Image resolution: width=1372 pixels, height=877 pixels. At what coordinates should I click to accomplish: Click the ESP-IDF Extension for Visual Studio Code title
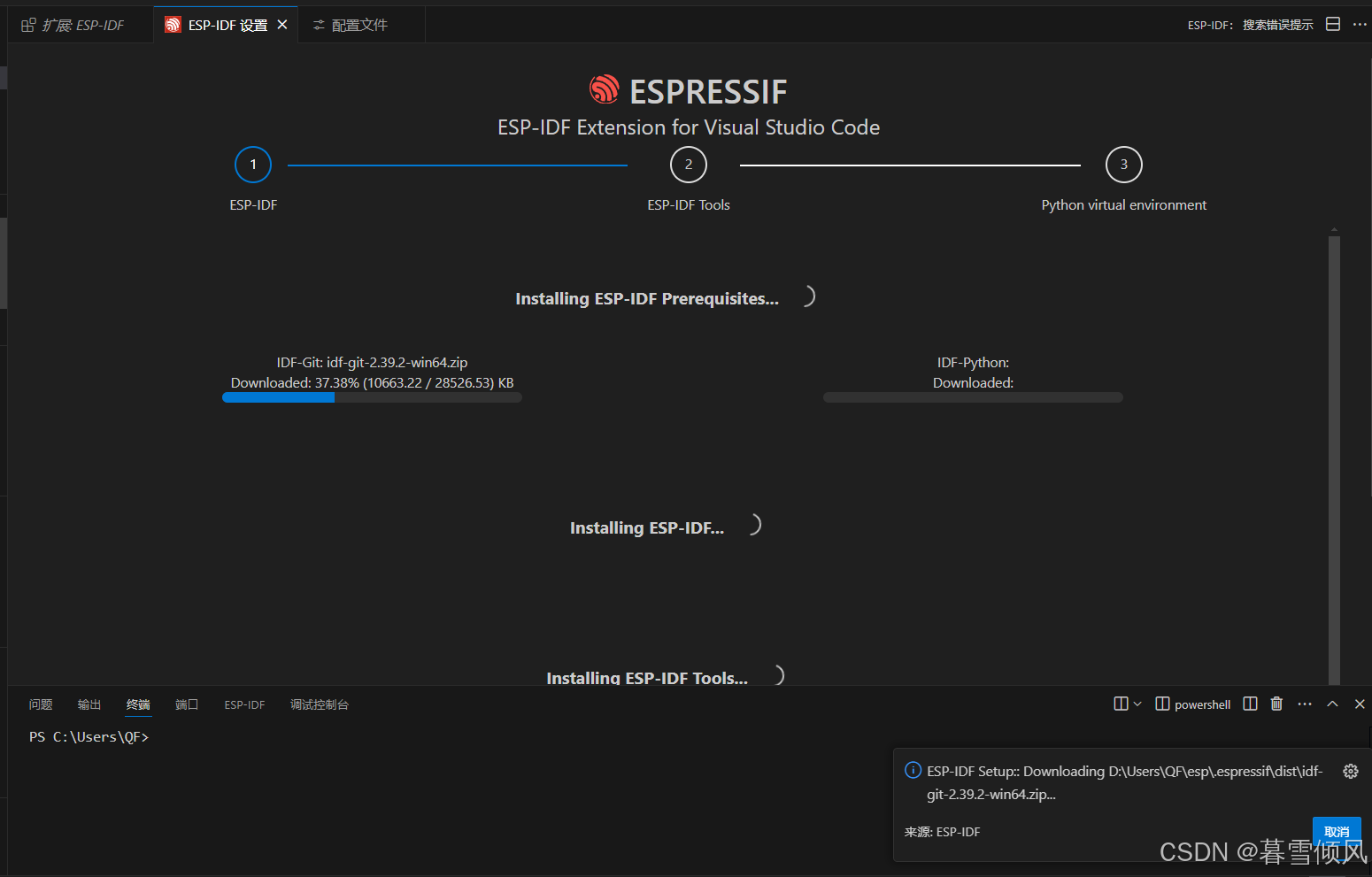(x=689, y=127)
